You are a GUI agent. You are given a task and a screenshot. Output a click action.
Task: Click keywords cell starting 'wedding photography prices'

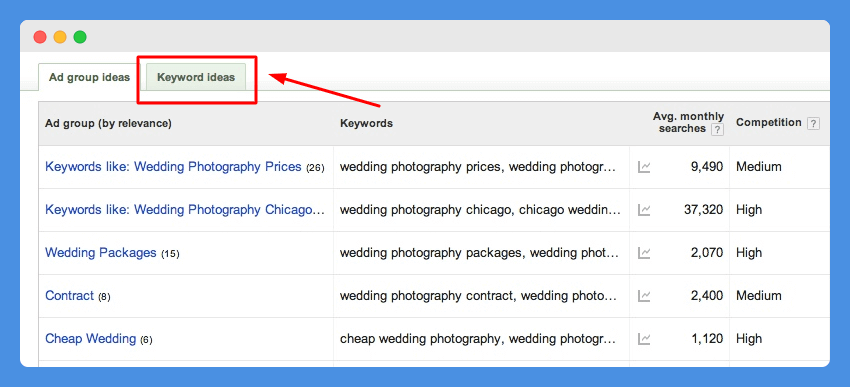pyautogui.click(x=478, y=167)
